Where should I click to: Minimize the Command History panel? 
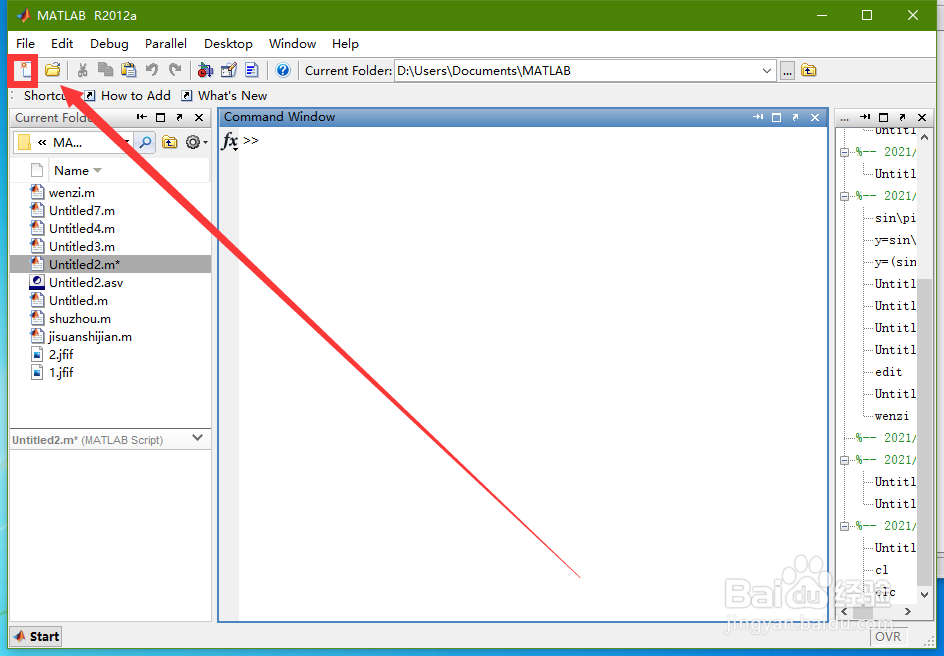[865, 117]
